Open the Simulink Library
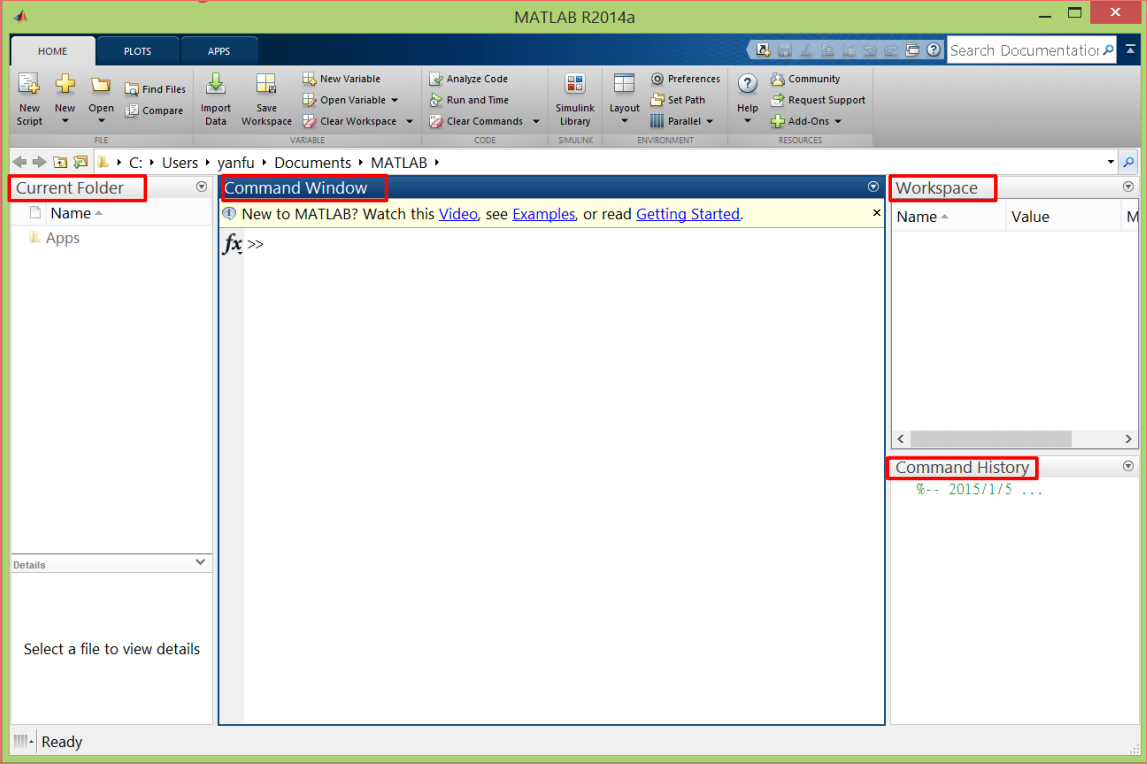Screen dimensions: 1148x764 pos(575,100)
